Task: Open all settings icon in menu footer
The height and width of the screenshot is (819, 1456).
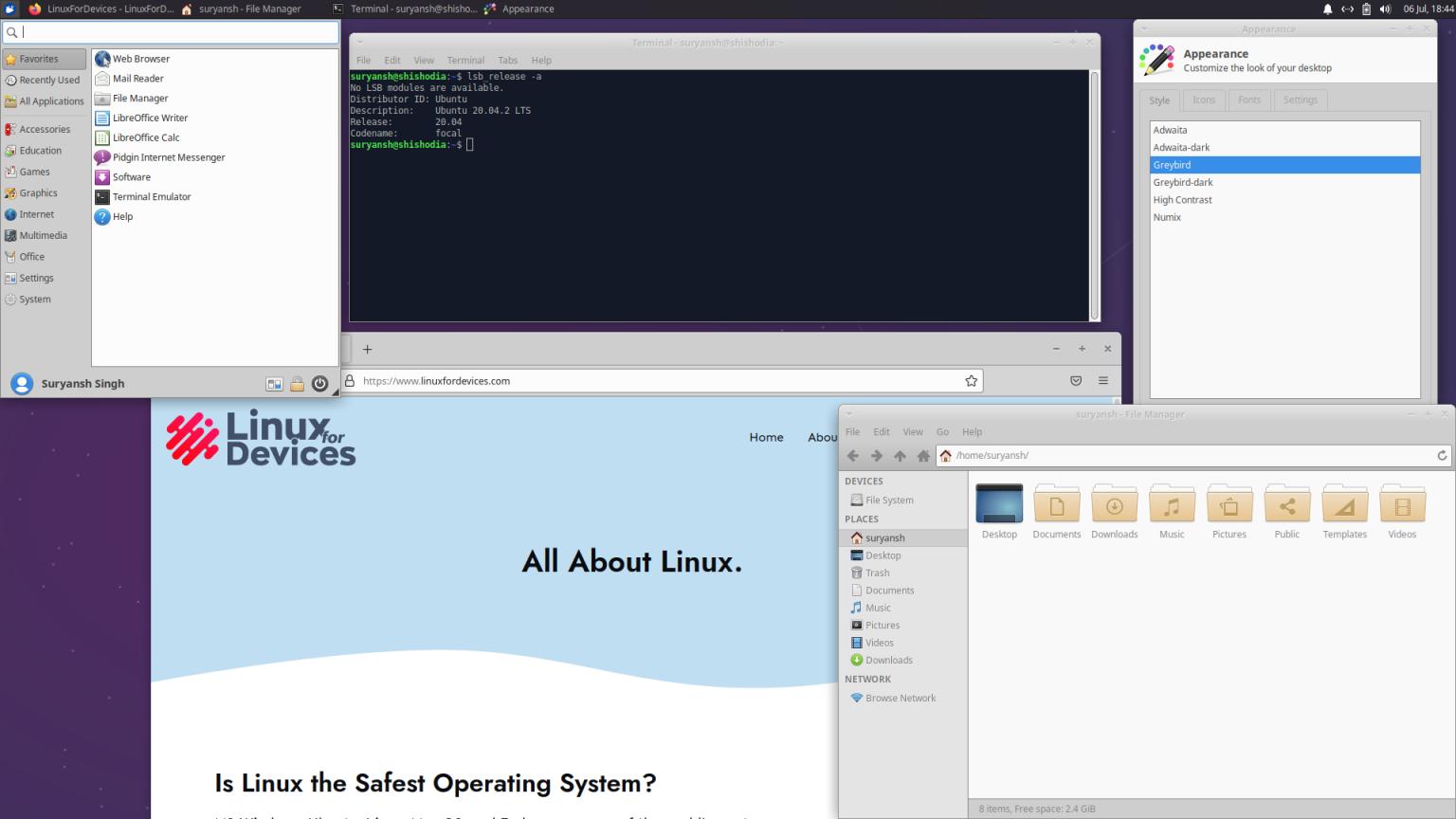Action: (274, 384)
